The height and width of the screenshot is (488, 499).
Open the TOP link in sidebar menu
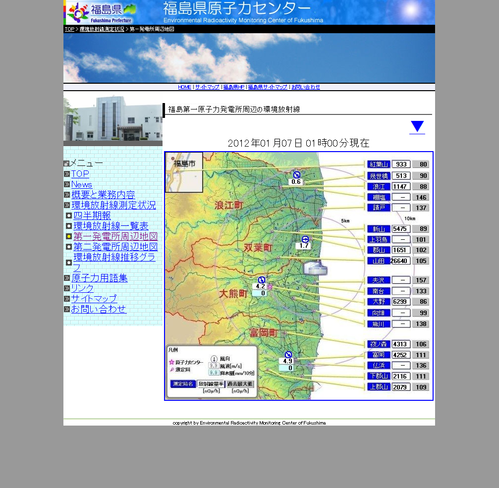[80, 174]
